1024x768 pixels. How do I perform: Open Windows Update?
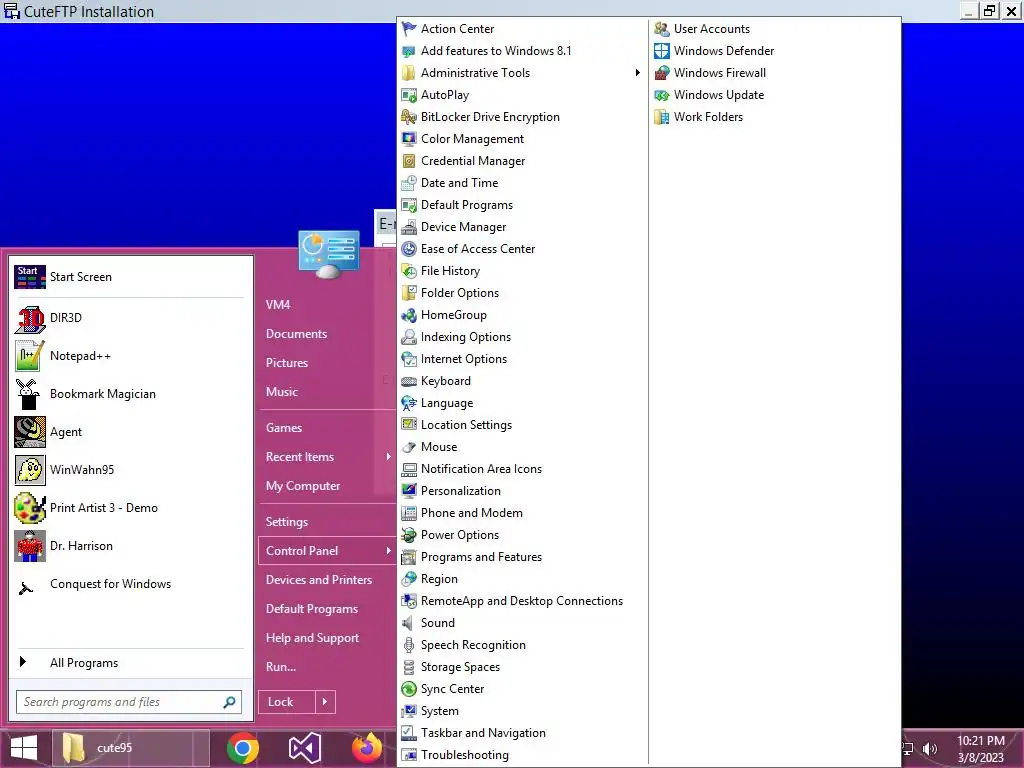point(775,95)
